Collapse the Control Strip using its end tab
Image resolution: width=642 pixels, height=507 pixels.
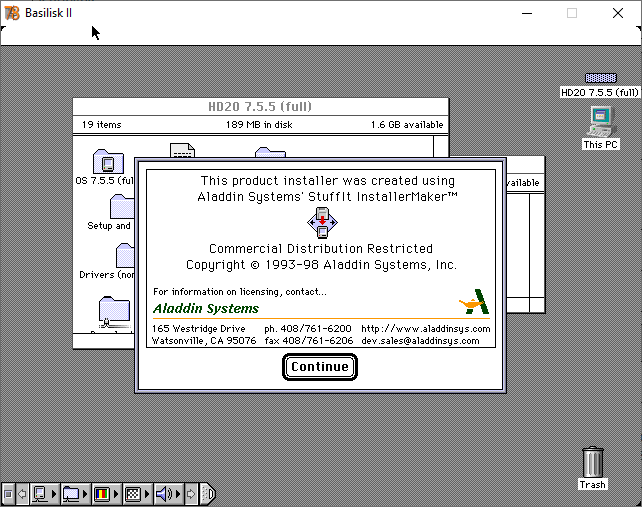click(x=208, y=494)
